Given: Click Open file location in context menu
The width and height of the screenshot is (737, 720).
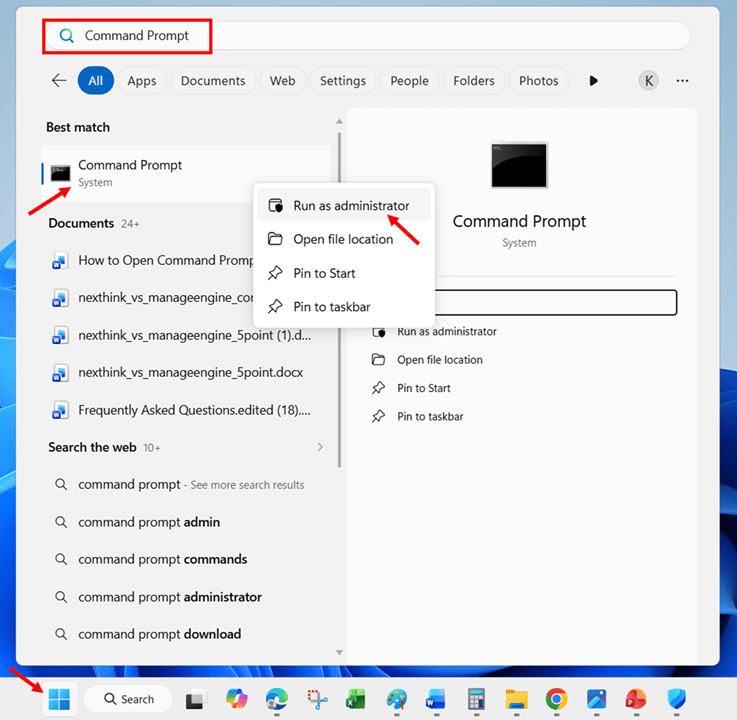Looking at the screenshot, I should point(342,239).
